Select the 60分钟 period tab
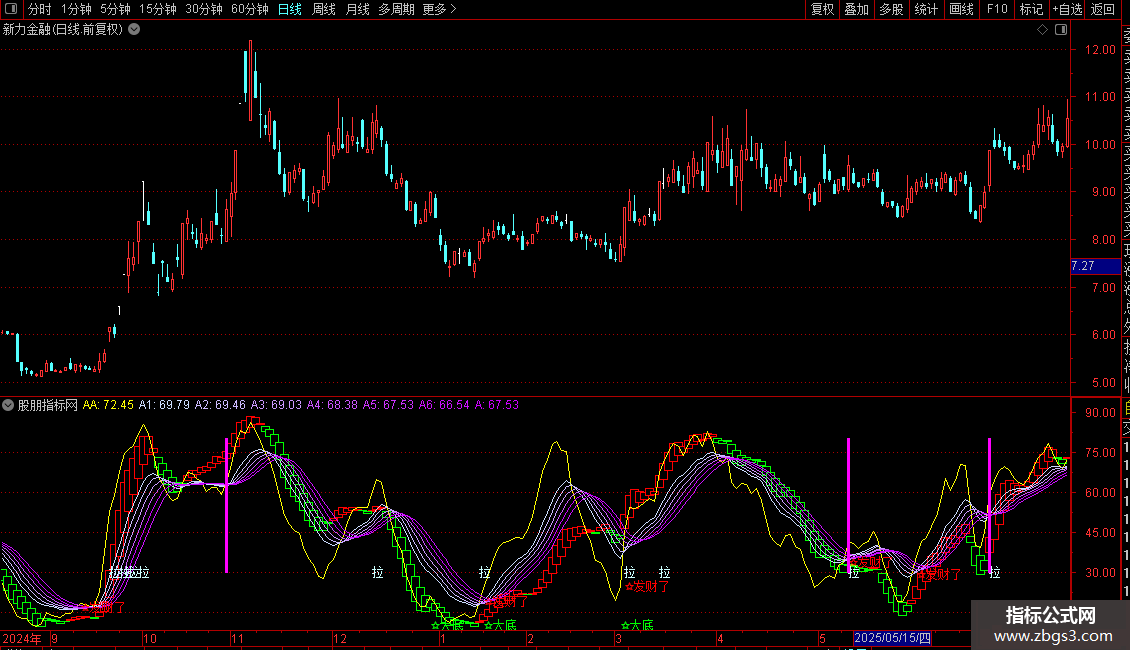This screenshot has width=1130, height=650. click(249, 10)
